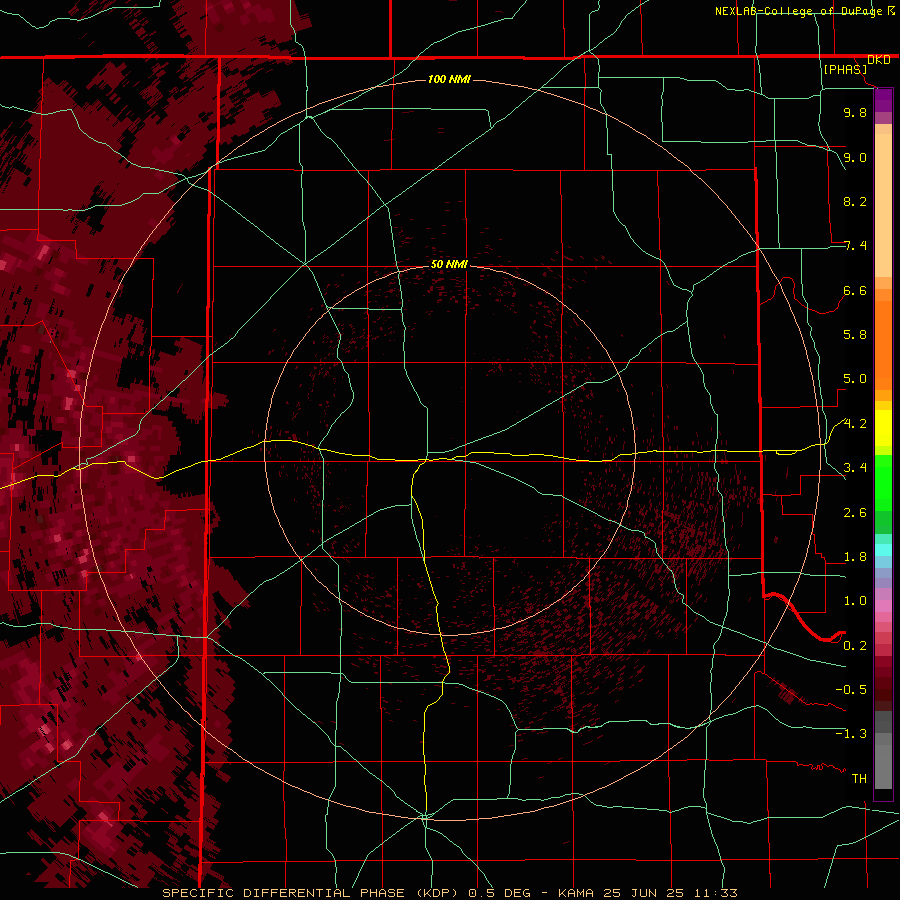Click the 3.4 scale value
The height and width of the screenshot is (900, 900).
[855, 468]
